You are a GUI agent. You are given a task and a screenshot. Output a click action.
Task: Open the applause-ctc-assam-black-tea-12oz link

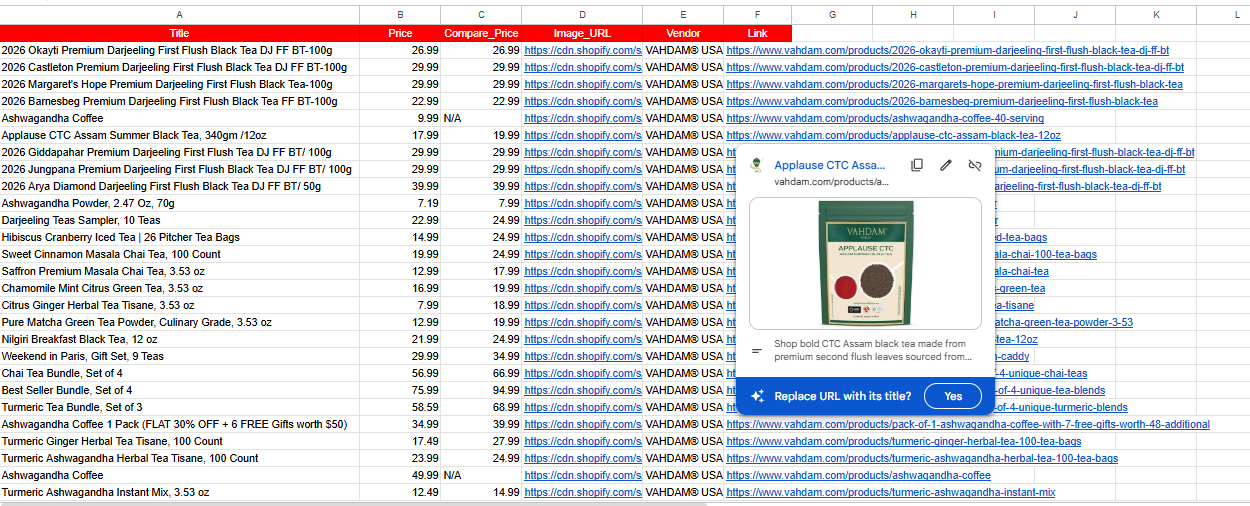click(x=894, y=135)
